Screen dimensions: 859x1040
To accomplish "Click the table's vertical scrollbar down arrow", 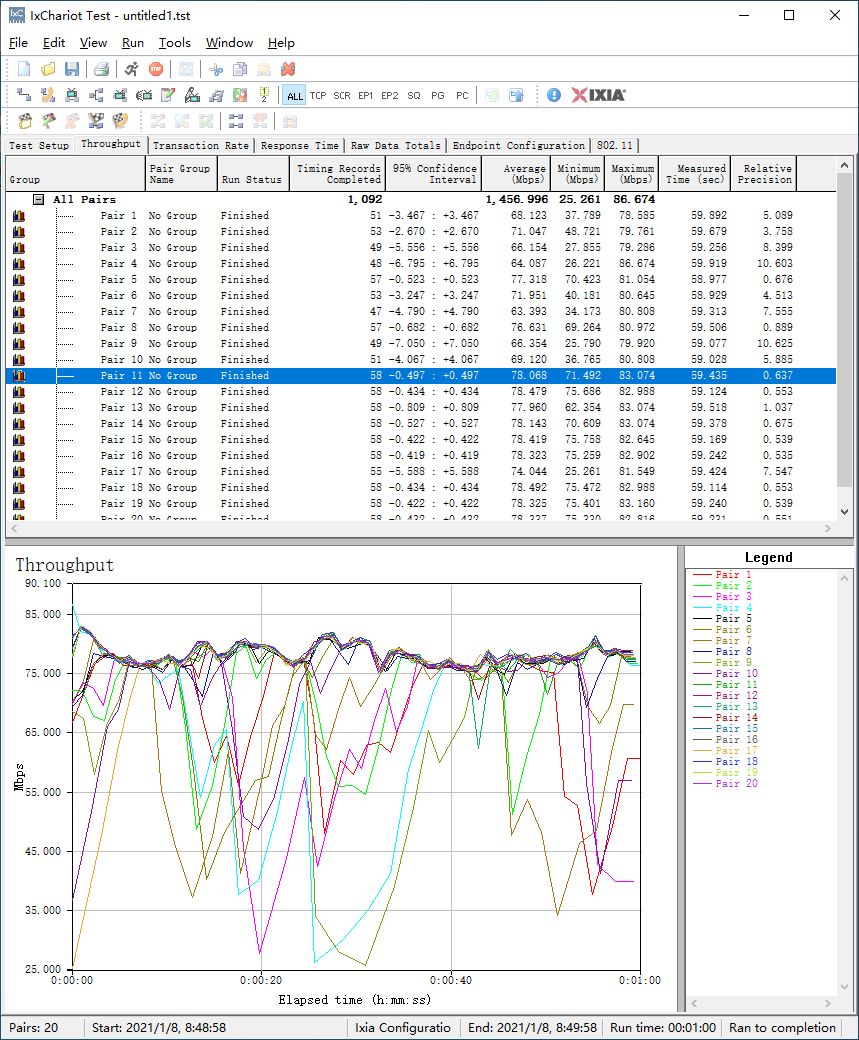I will [x=844, y=511].
